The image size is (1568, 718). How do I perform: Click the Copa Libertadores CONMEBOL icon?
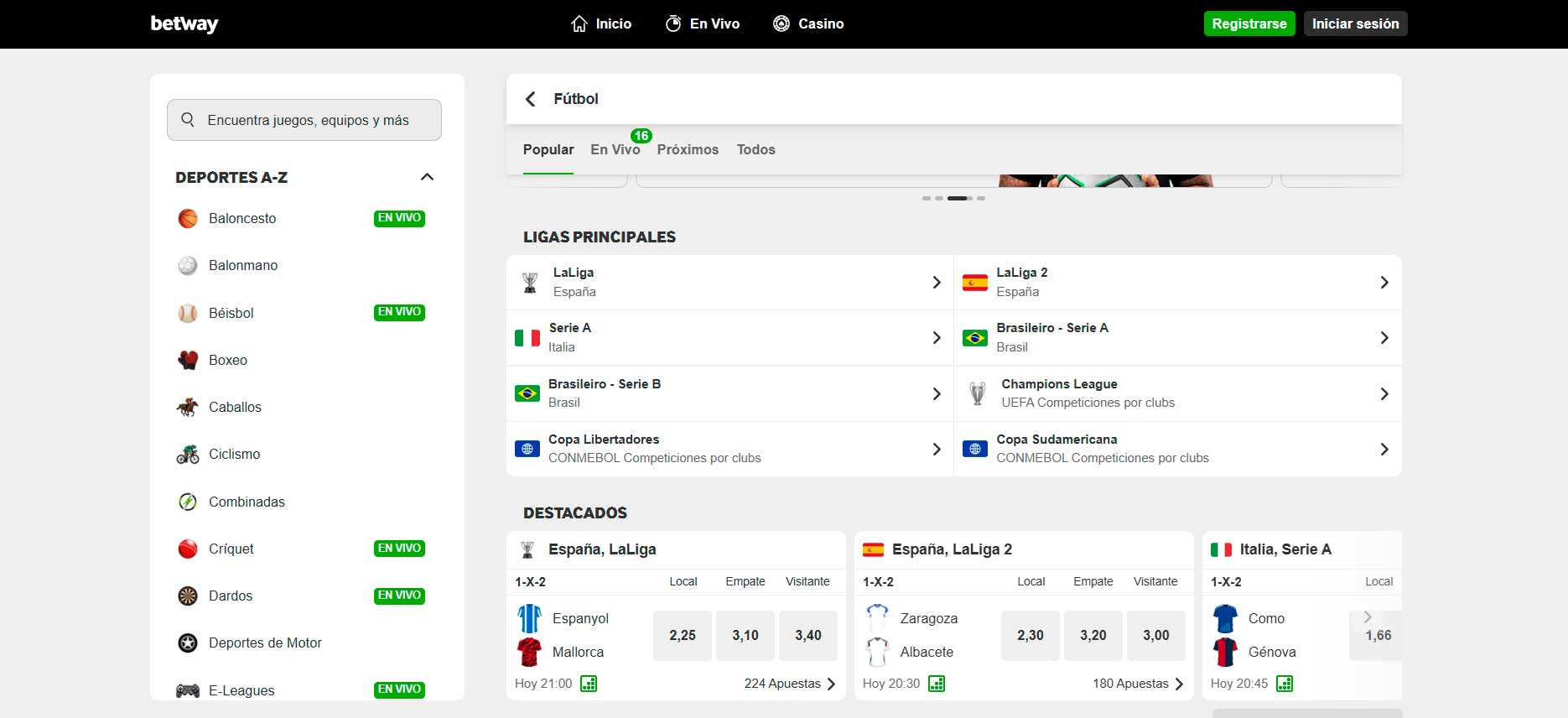(527, 449)
